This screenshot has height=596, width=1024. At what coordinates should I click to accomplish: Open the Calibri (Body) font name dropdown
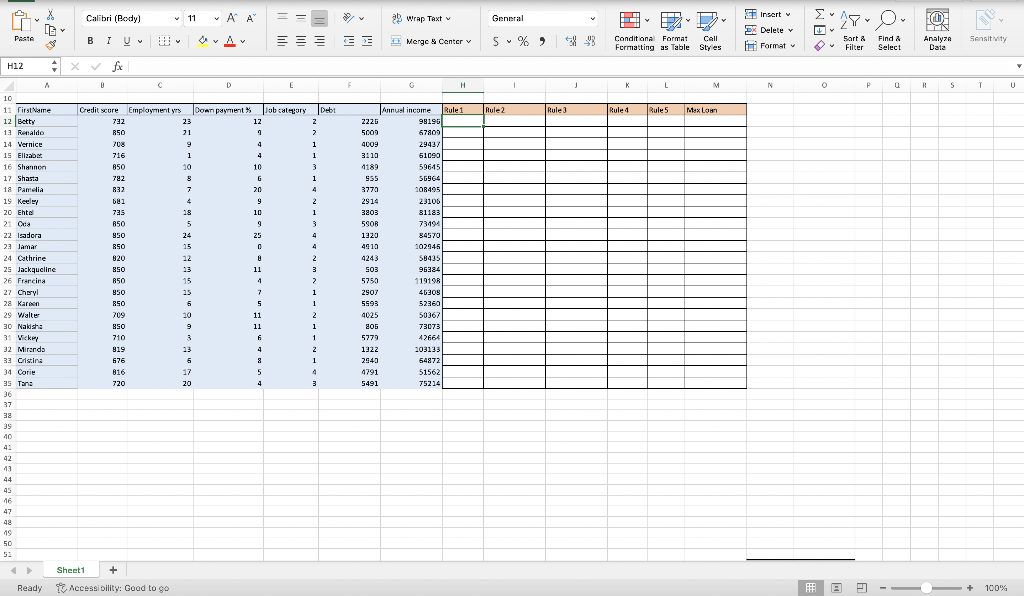click(176, 19)
